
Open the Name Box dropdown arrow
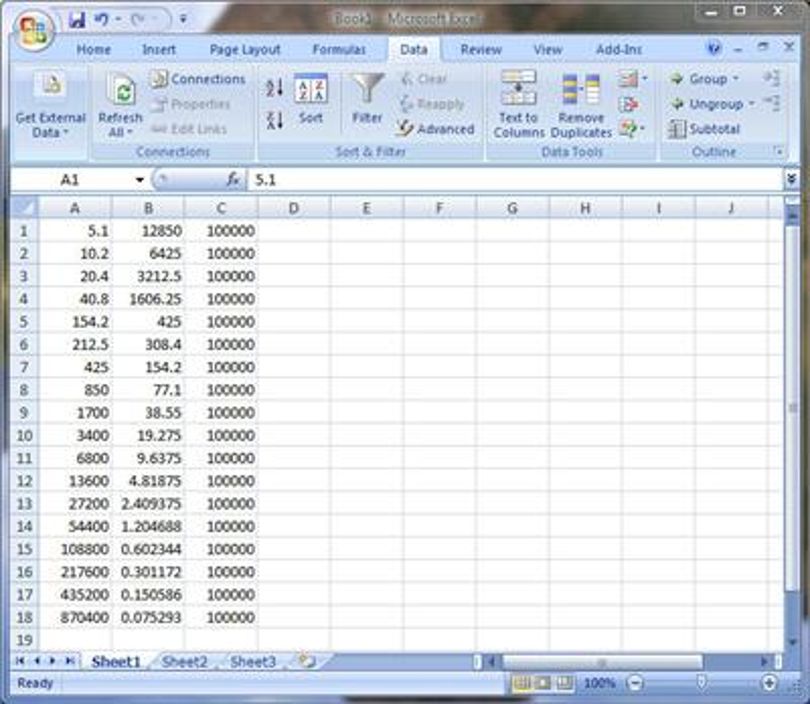tap(140, 180)
